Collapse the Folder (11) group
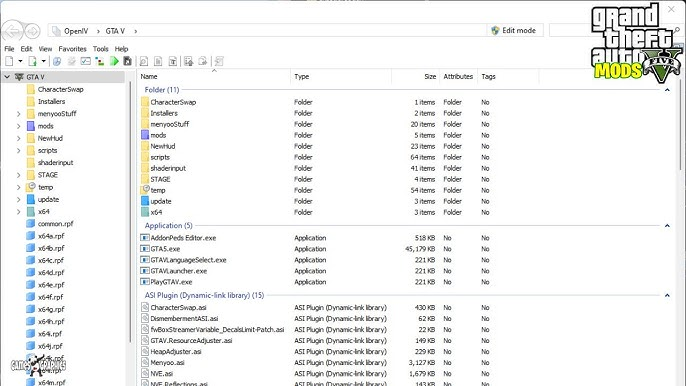Screen dimensions: 686x386 click(667, 90)
